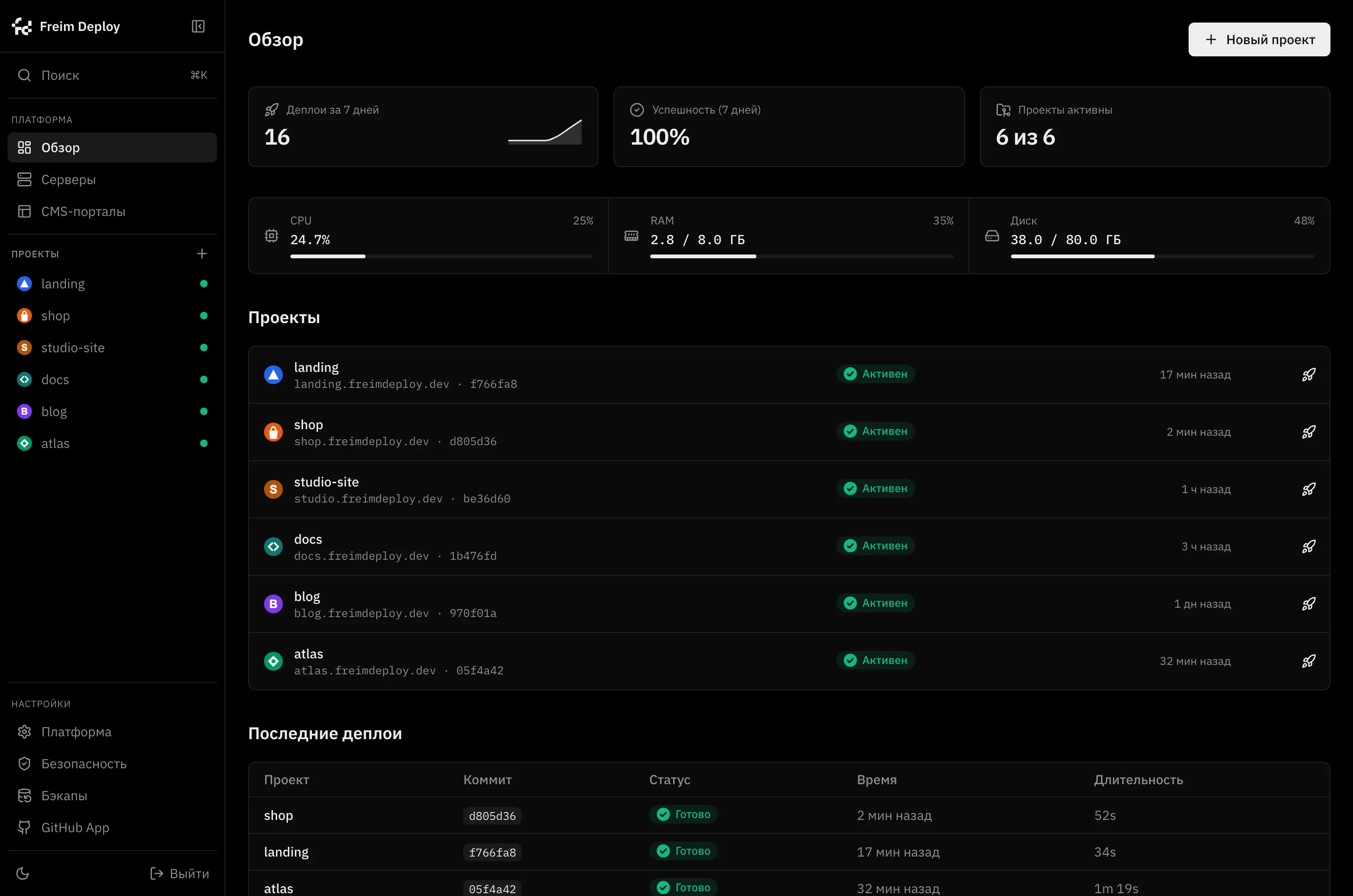The width and height of the screenshot is (1353, 896).
Task: Click the purple blog B avatar in the projects list
Action: [273, 603]
